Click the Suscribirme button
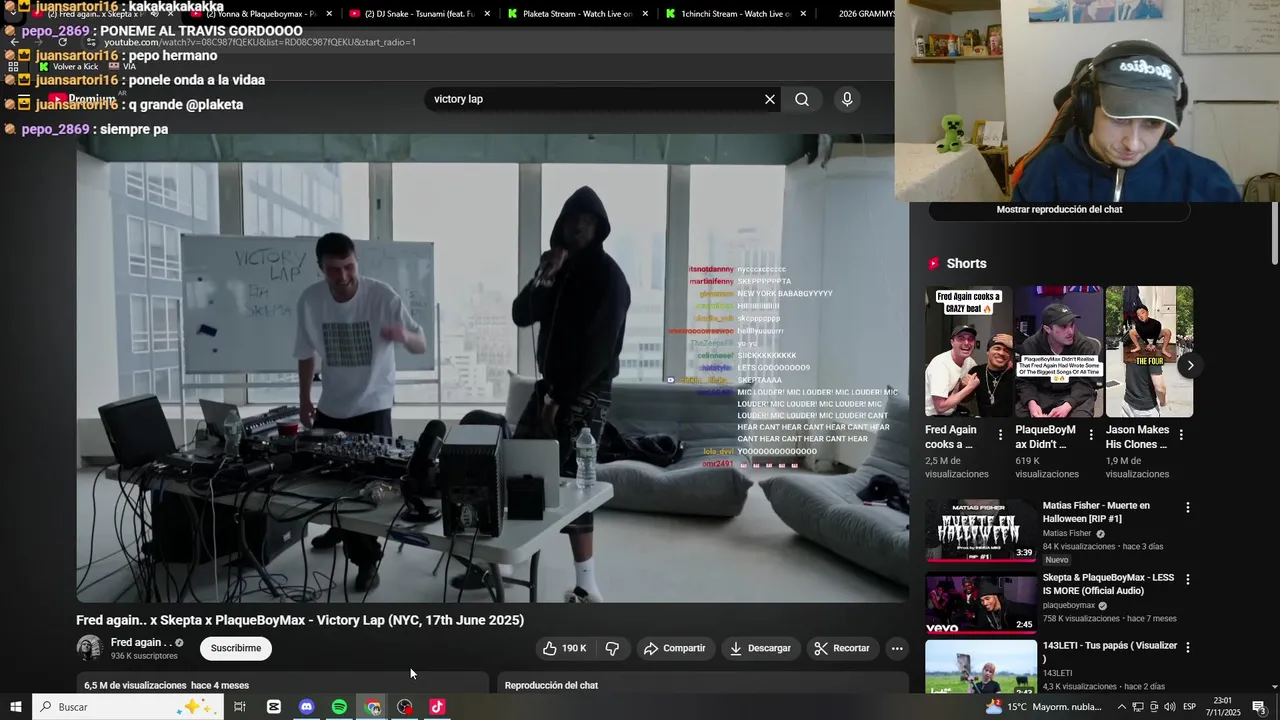 click(x=236, y=648)
